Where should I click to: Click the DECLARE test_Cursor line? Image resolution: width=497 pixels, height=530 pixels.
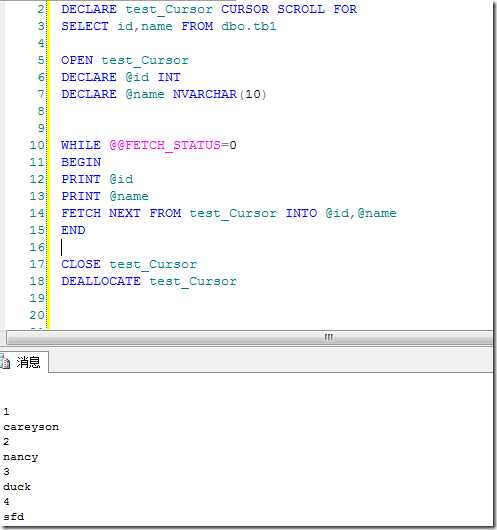coord(209,9)
